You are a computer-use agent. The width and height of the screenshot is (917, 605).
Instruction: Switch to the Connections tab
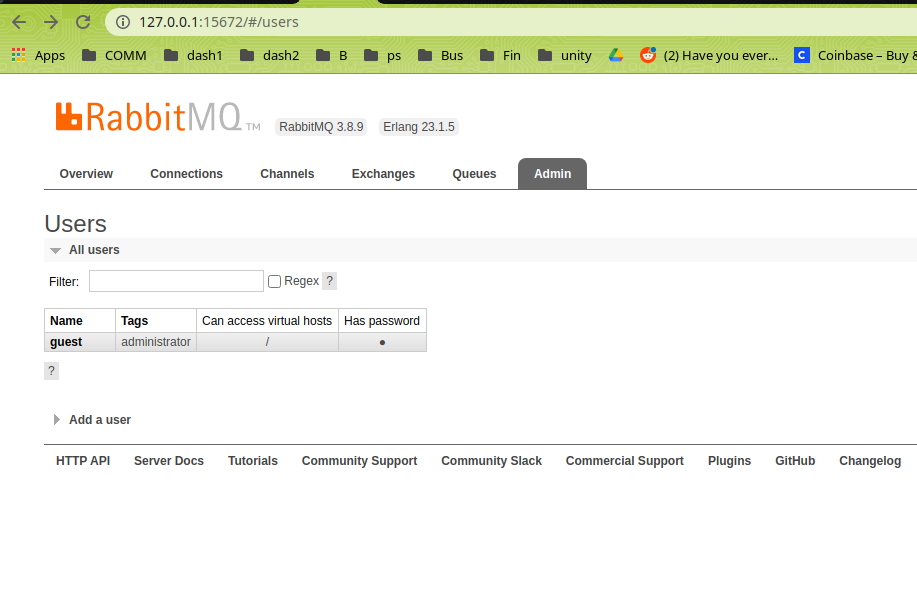tap(187, 174)
